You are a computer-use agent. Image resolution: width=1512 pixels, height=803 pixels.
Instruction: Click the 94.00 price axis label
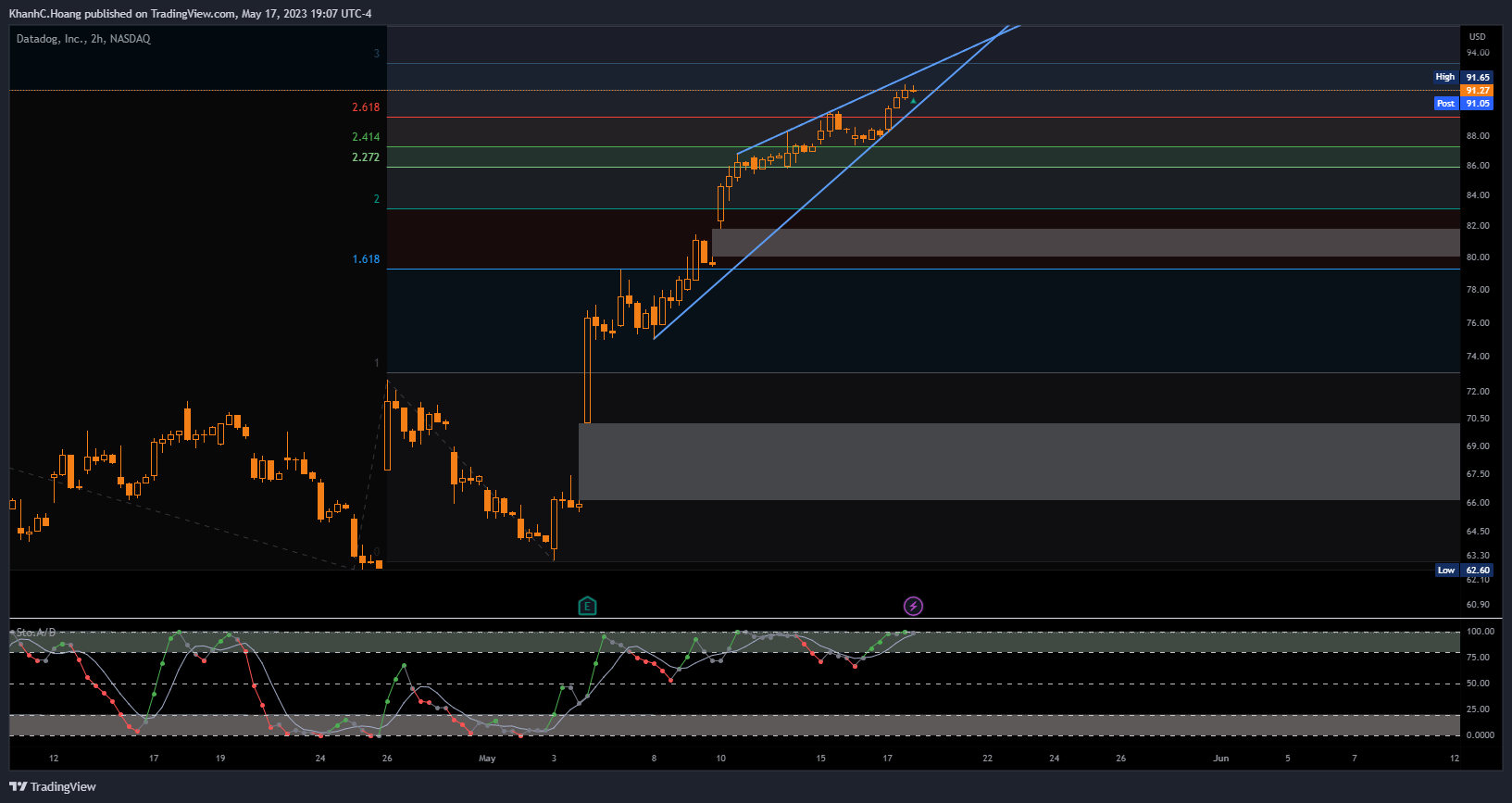[x=1478, y=53]
